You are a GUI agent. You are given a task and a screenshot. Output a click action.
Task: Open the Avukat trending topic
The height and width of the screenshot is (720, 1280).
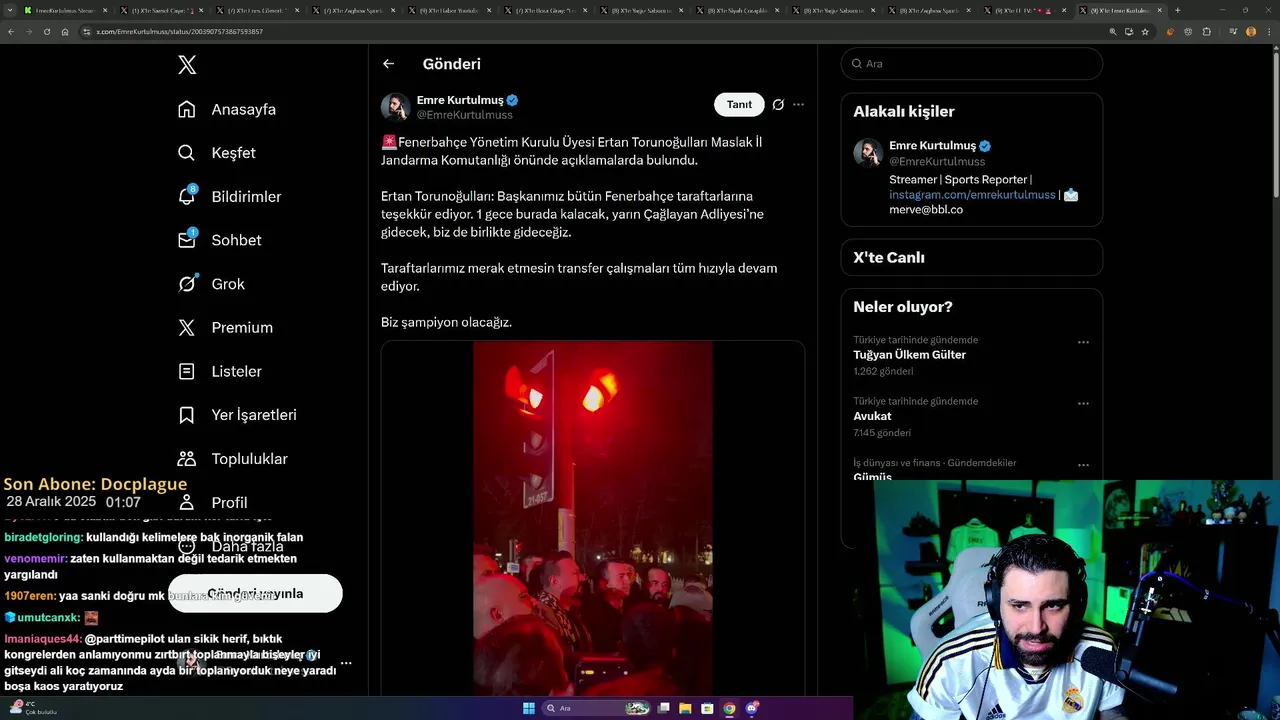point(872,416)
